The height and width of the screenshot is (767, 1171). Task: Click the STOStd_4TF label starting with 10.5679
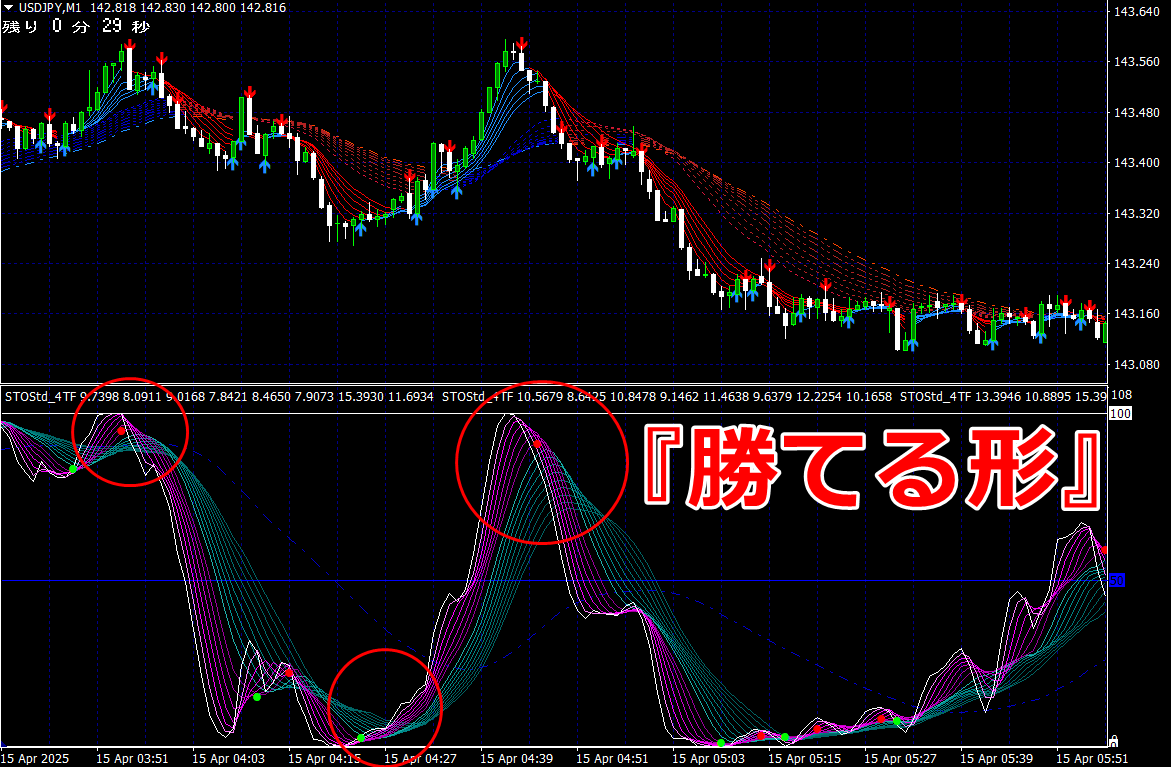(666, 397)
